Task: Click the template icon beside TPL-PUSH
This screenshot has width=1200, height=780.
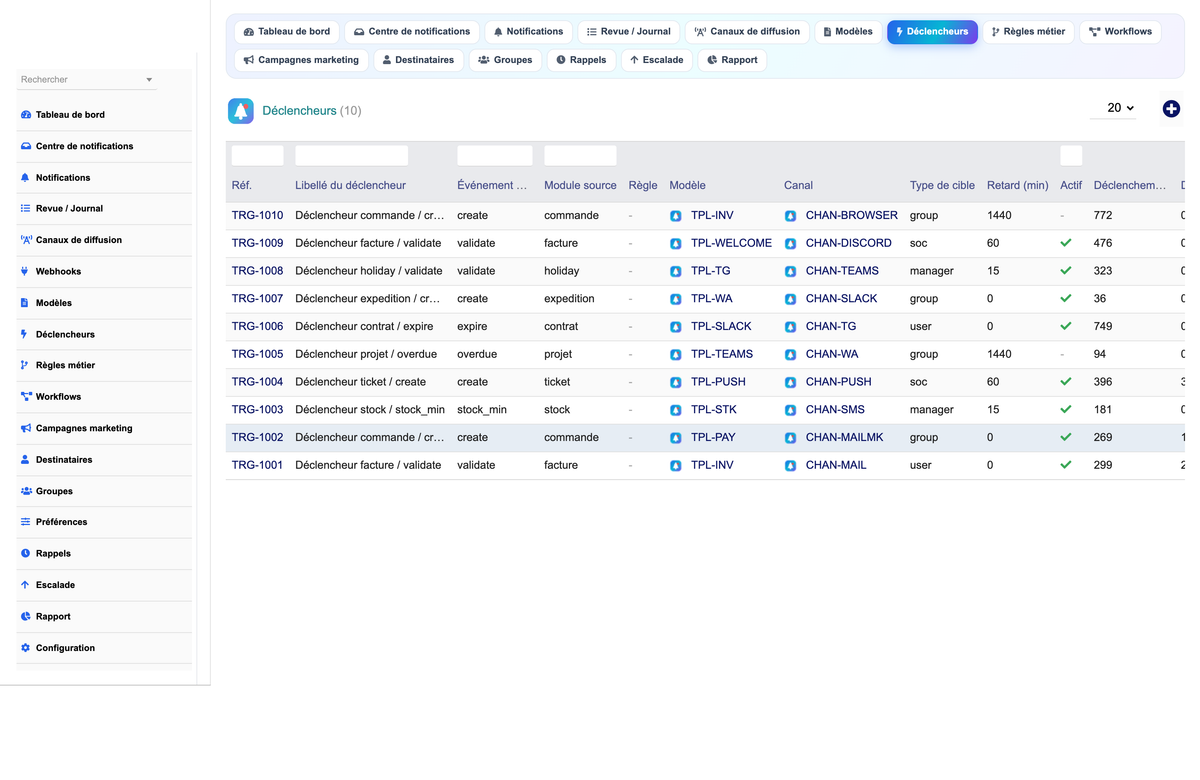Action: [x=676, y=382]
